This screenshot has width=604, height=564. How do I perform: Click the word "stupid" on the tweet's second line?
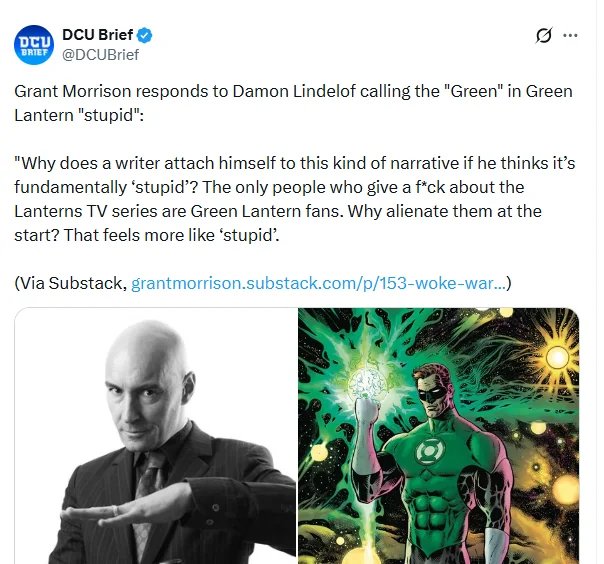109,115
